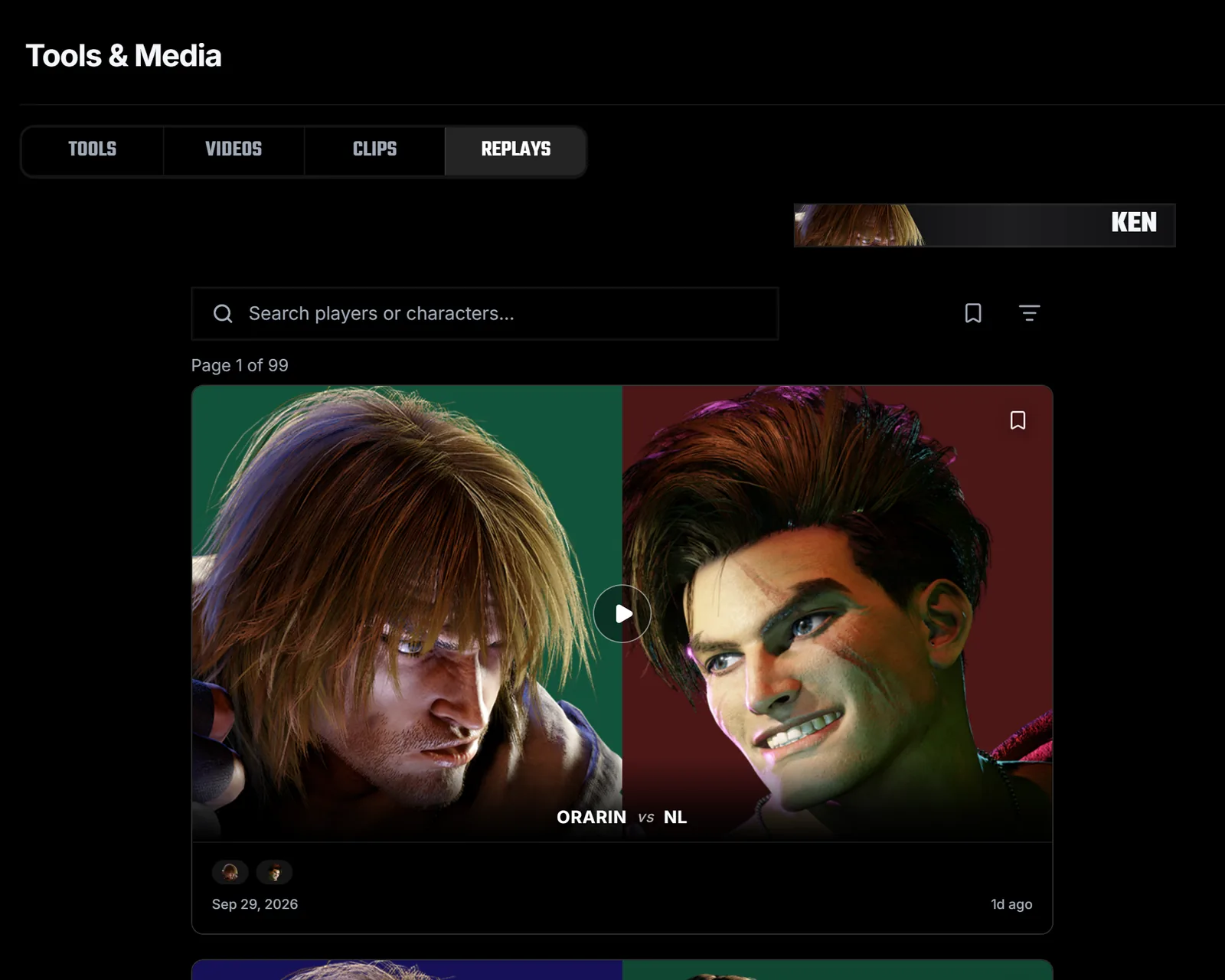Open Luke's portrait thumbnail in the replay card
Image resolution: width=1225 pixels, height=980 pixels.
point(838,613)
